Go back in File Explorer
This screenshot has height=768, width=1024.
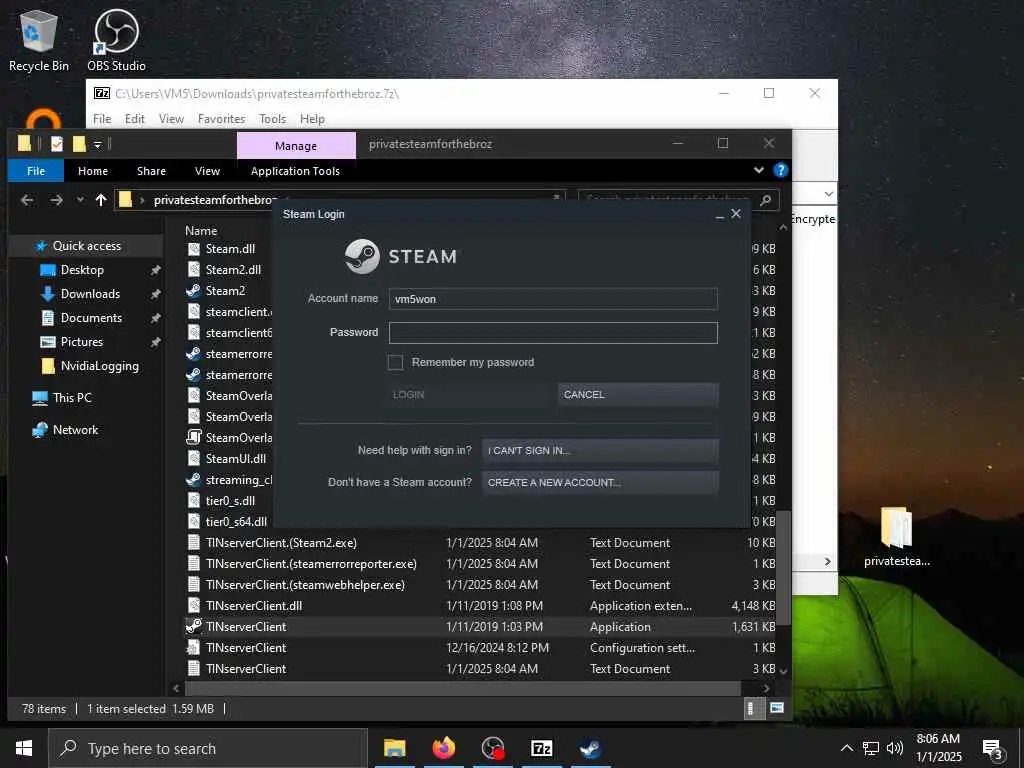pyautogui.click(x=27, y=200)
